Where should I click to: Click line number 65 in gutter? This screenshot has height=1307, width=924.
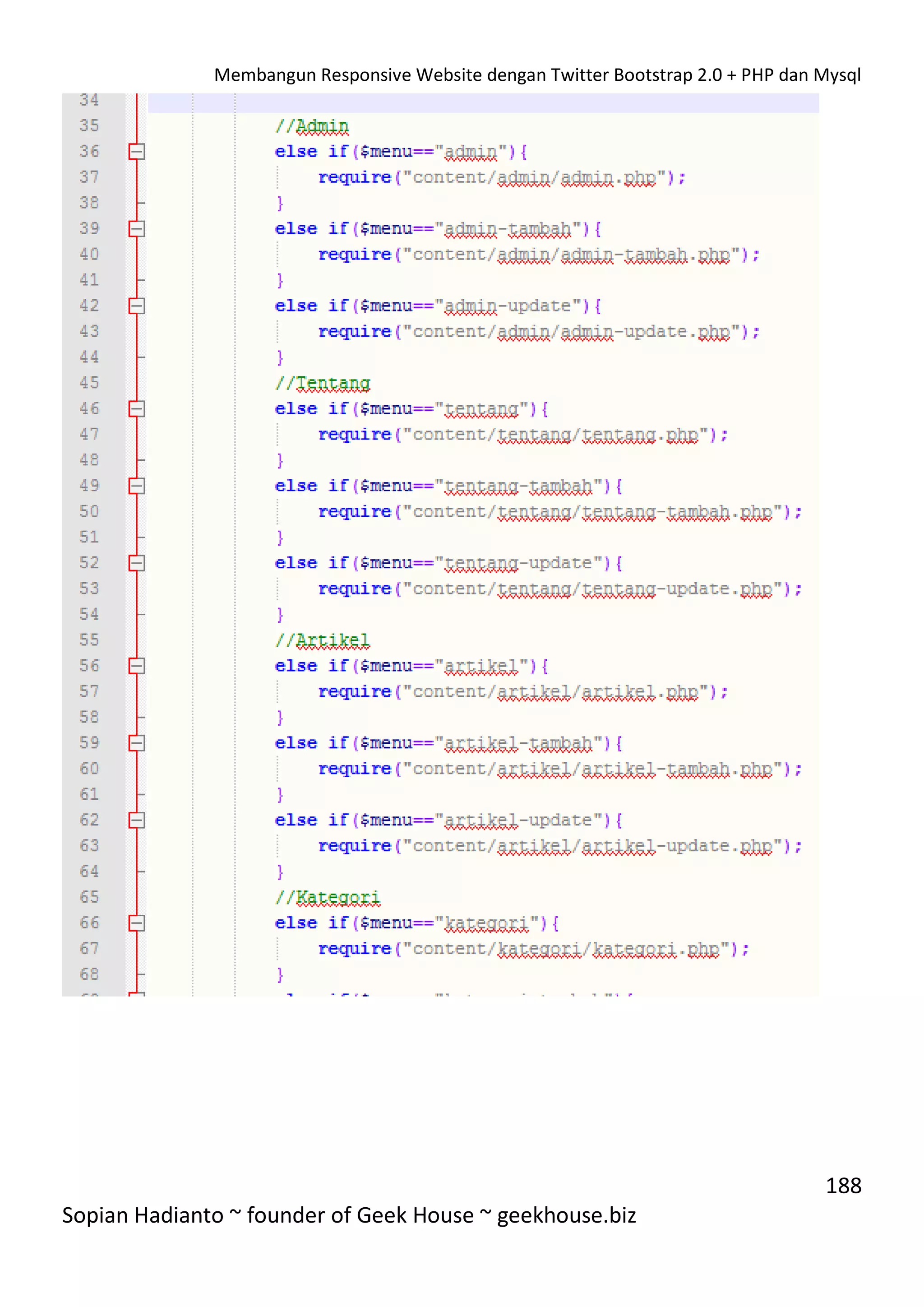click(x=89, y=897)
